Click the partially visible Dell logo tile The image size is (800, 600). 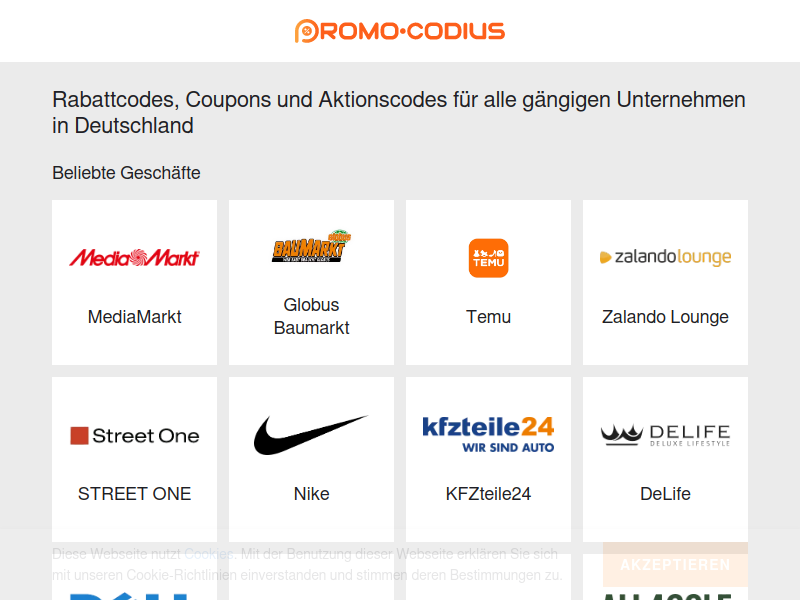coord(135,577)
